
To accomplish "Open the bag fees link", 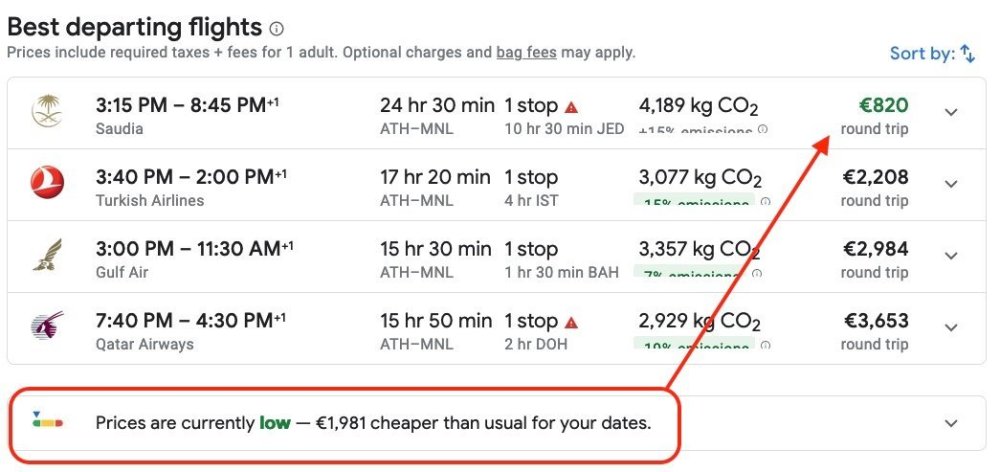I will [x=526, y=52].
